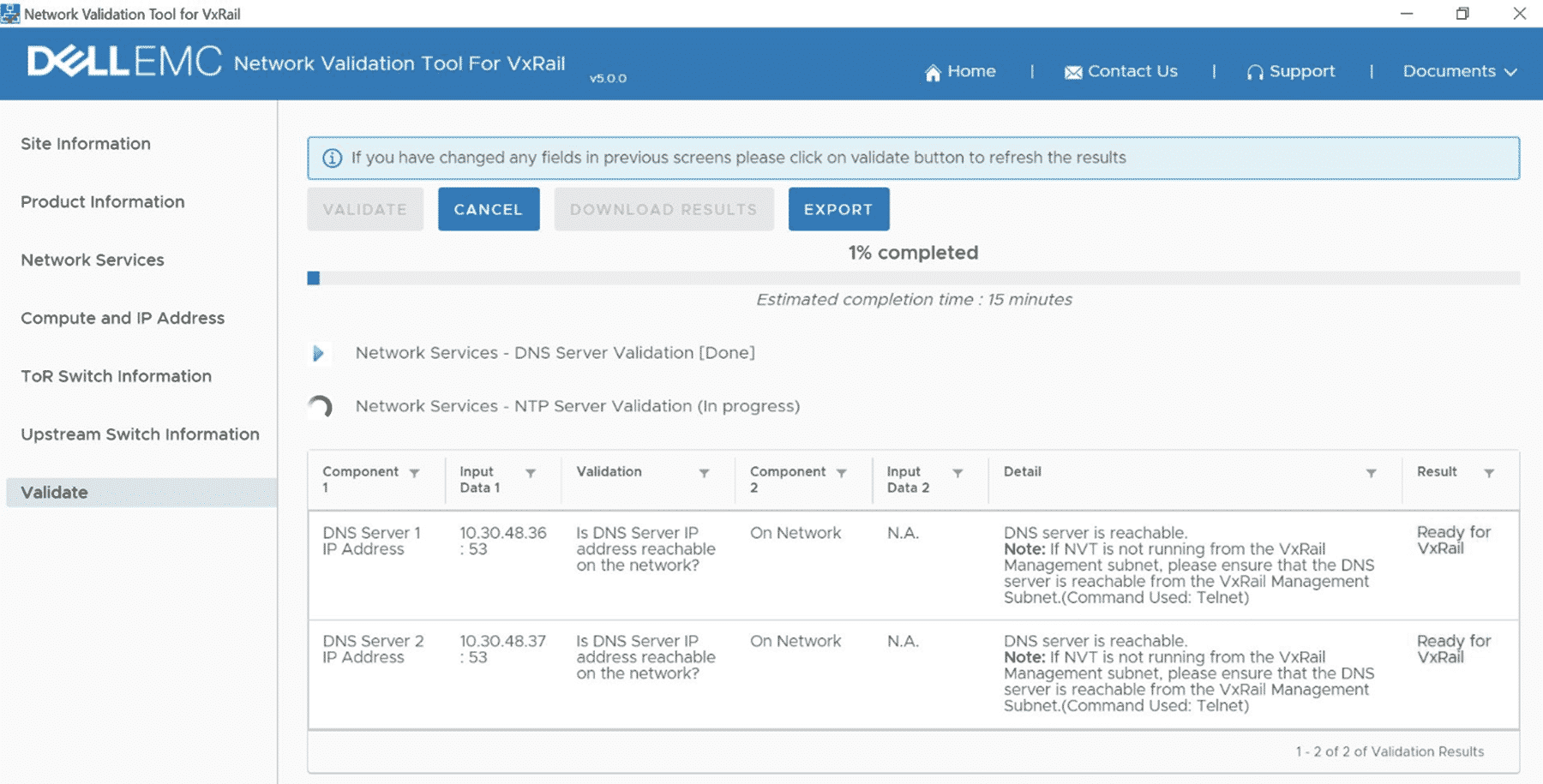Open the filter for Input Data 1 column
Screen dimensions: 1543x784
[531, 473]
